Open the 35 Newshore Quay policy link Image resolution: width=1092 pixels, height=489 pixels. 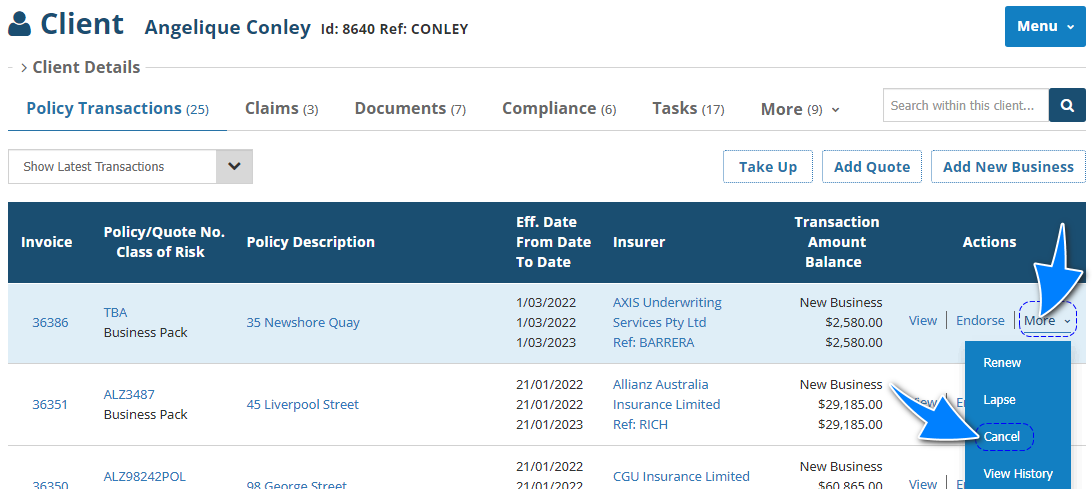point(303,323)
